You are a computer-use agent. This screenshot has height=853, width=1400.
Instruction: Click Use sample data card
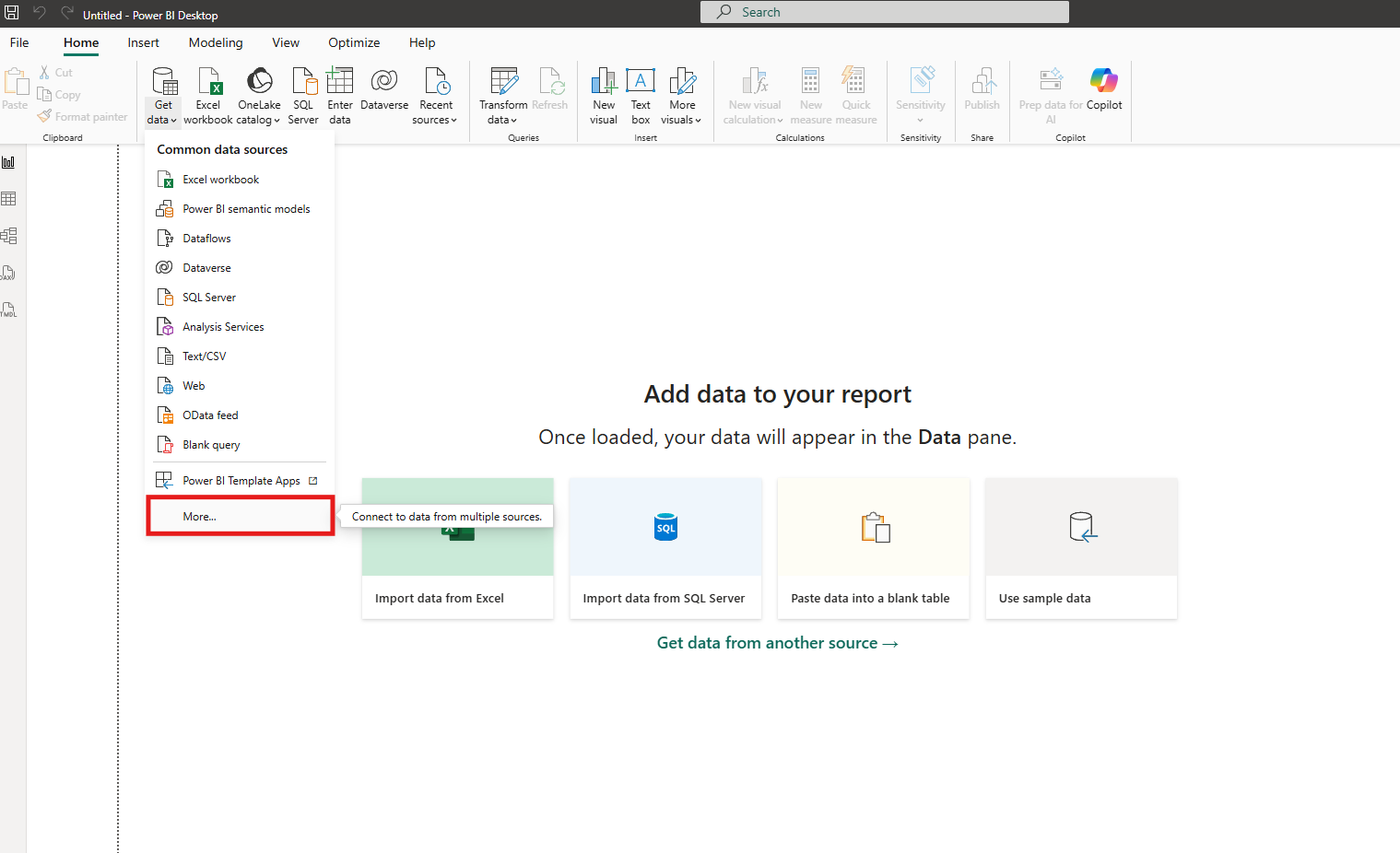(1081, 548)
